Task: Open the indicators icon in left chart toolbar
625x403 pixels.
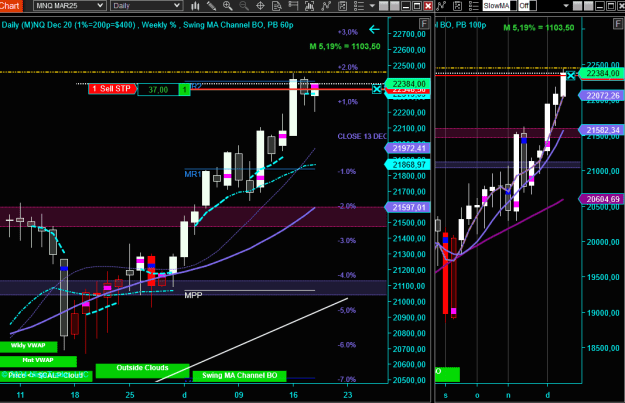Action: coord(309,6)
